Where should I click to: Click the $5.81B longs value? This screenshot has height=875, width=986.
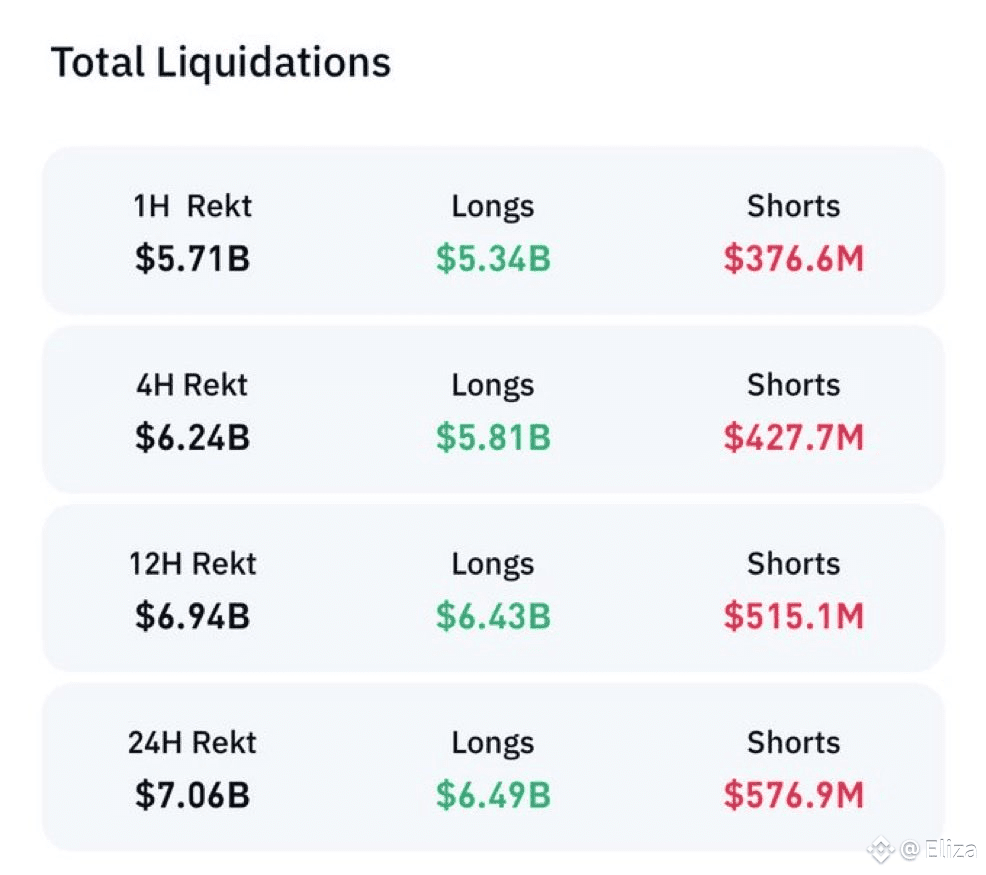click(493, 438)
